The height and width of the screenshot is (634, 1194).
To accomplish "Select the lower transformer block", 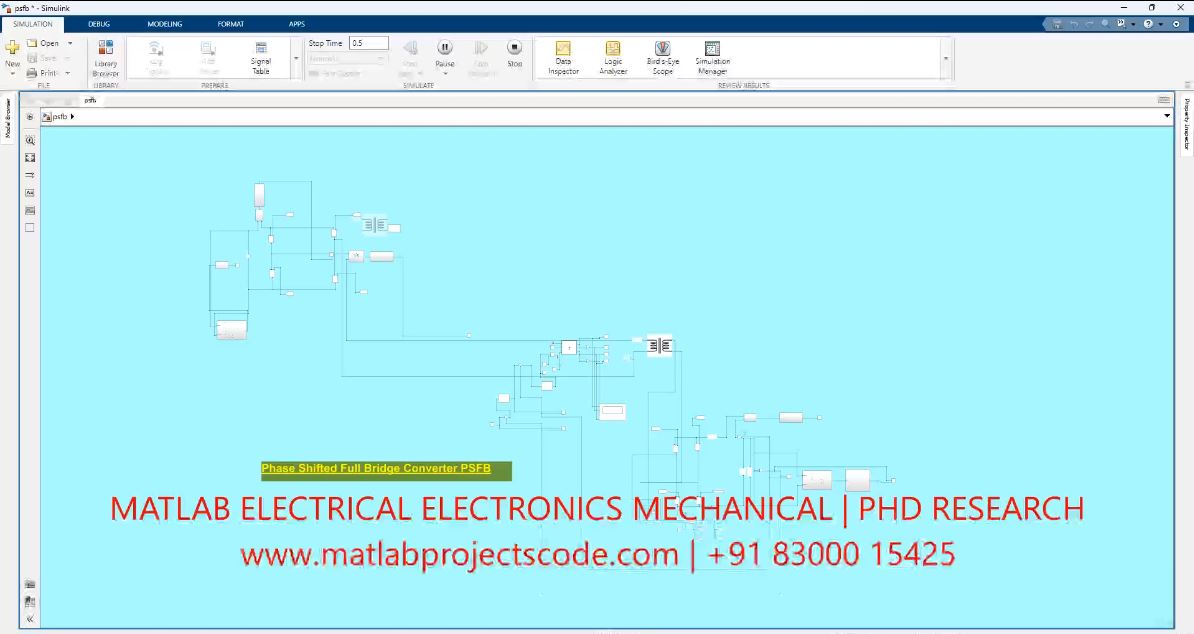I will [x=659, y=346].
